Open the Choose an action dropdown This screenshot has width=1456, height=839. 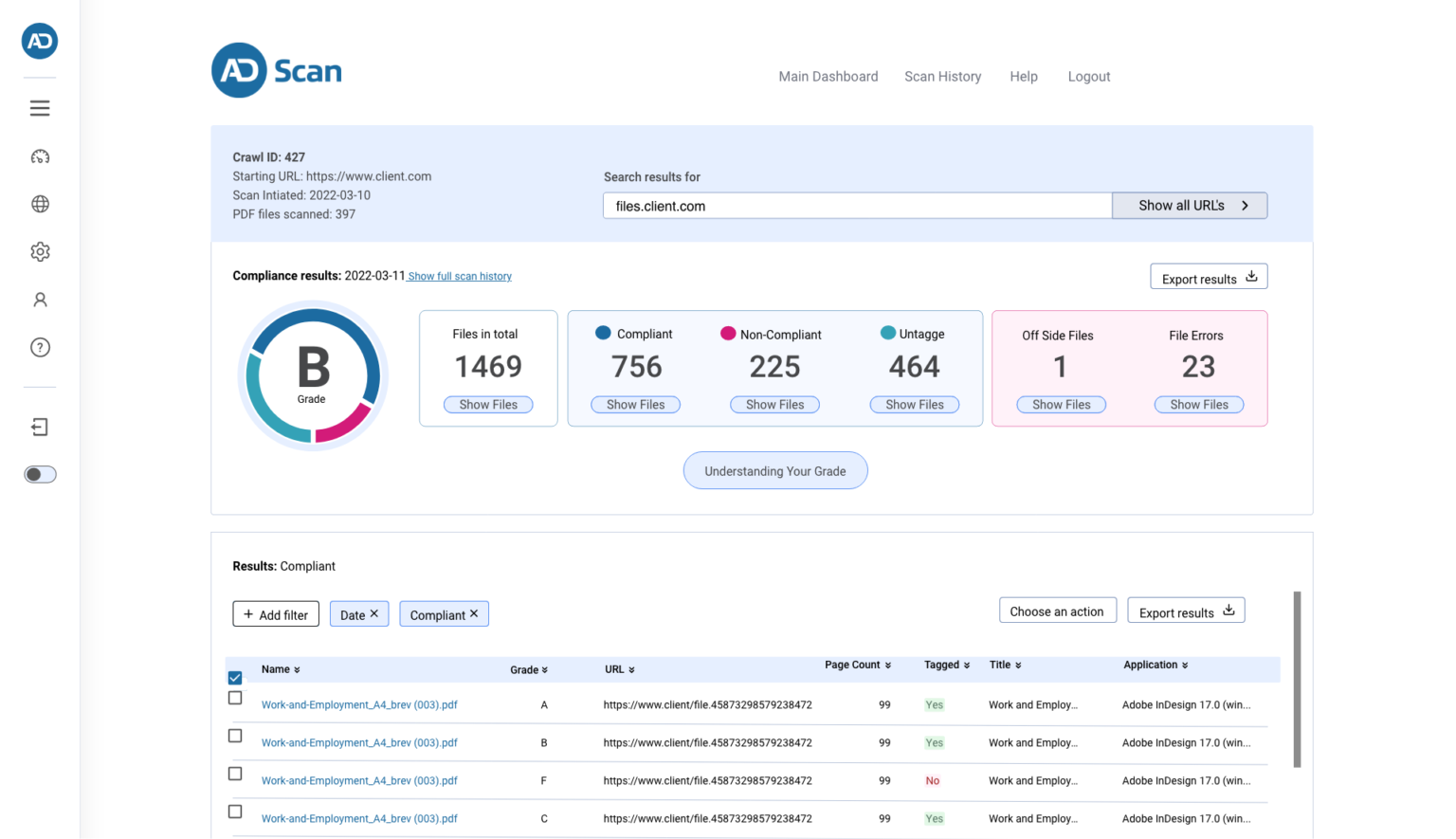(x=1057, y=611)
